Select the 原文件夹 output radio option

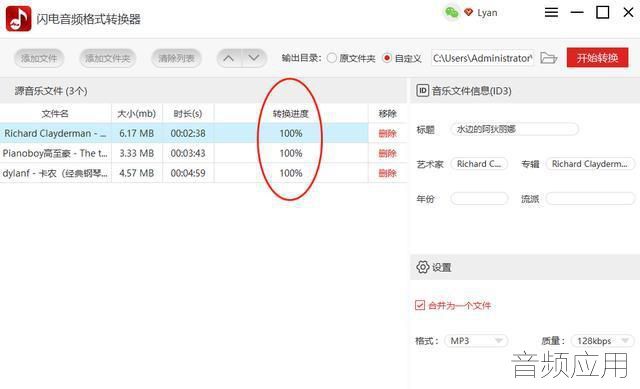click(332, 58)
